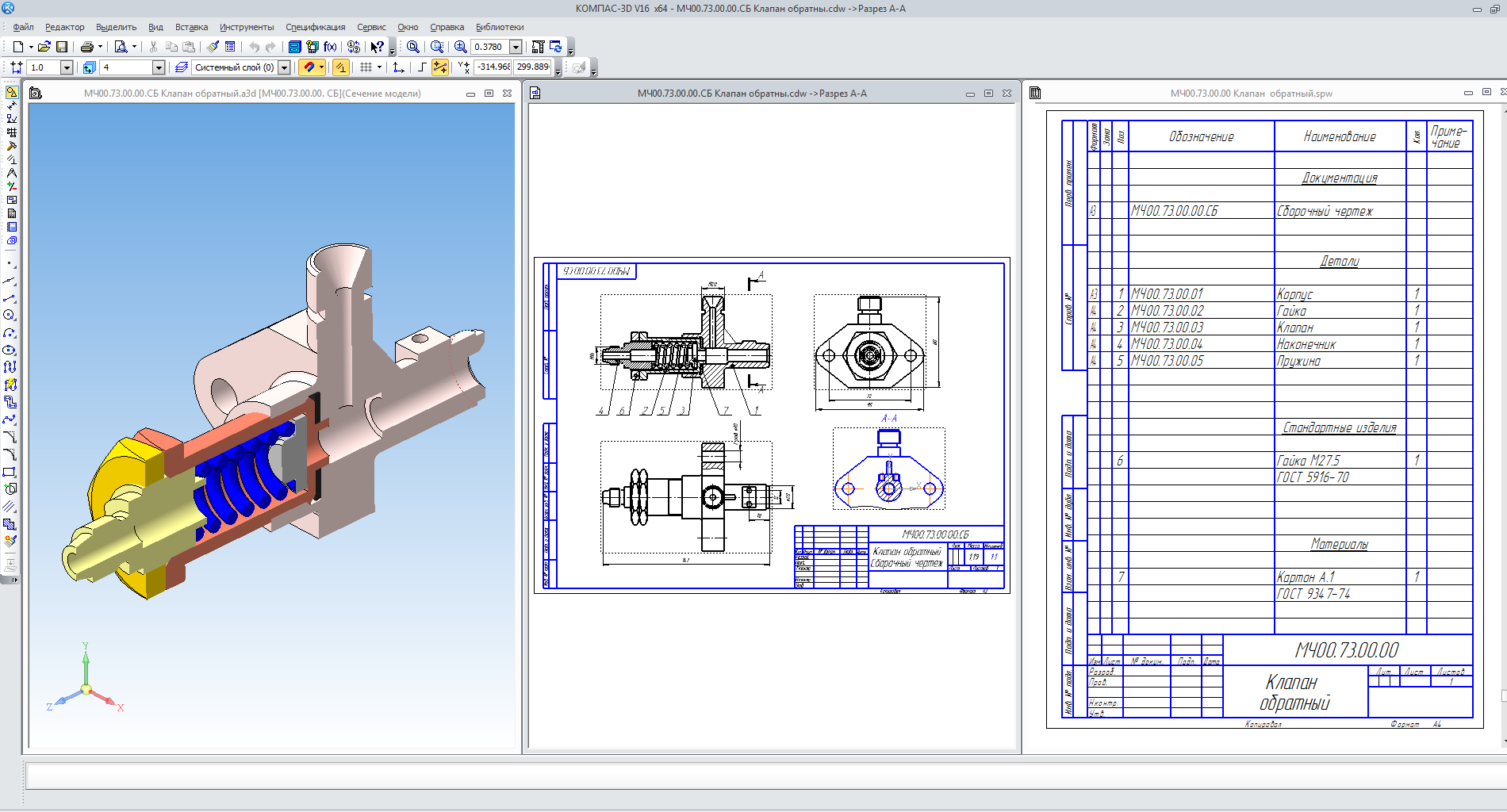Click the Корпус row in specification
The height and width of the screenshot is (812, 1507).
tap(1281, 294)
